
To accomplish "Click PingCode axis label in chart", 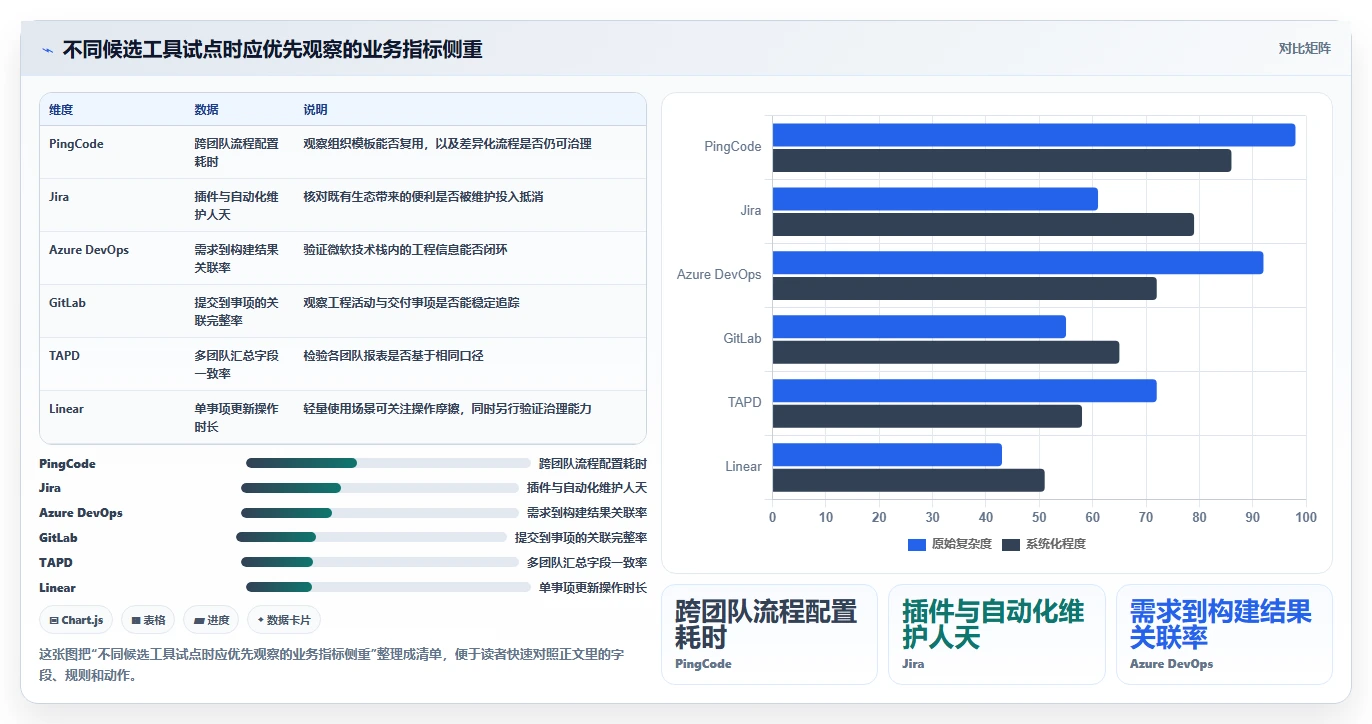I will click(x=732, y=147).
